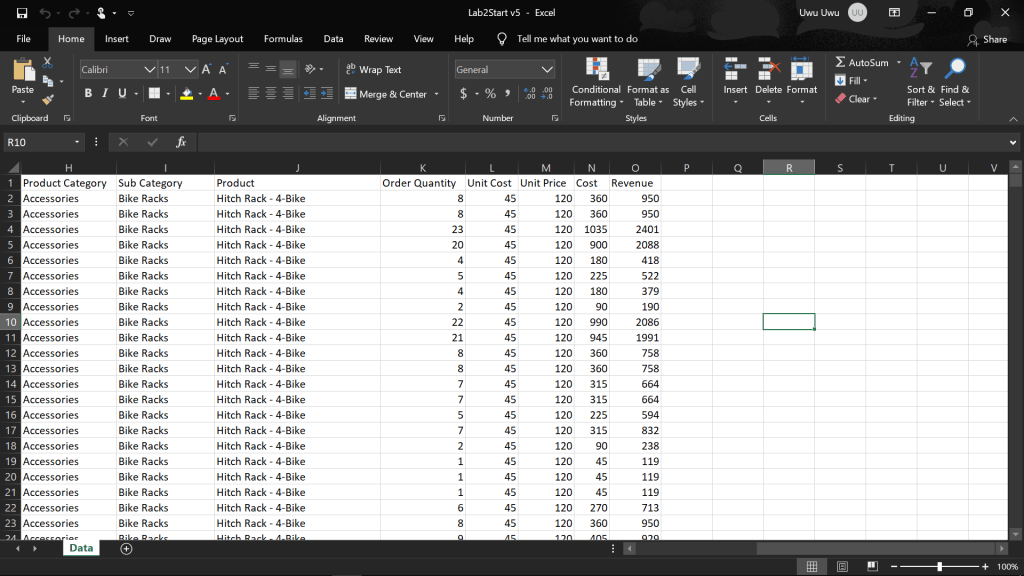
Task: Click the yellow Fill Color swatch
Action: (186, 94)
